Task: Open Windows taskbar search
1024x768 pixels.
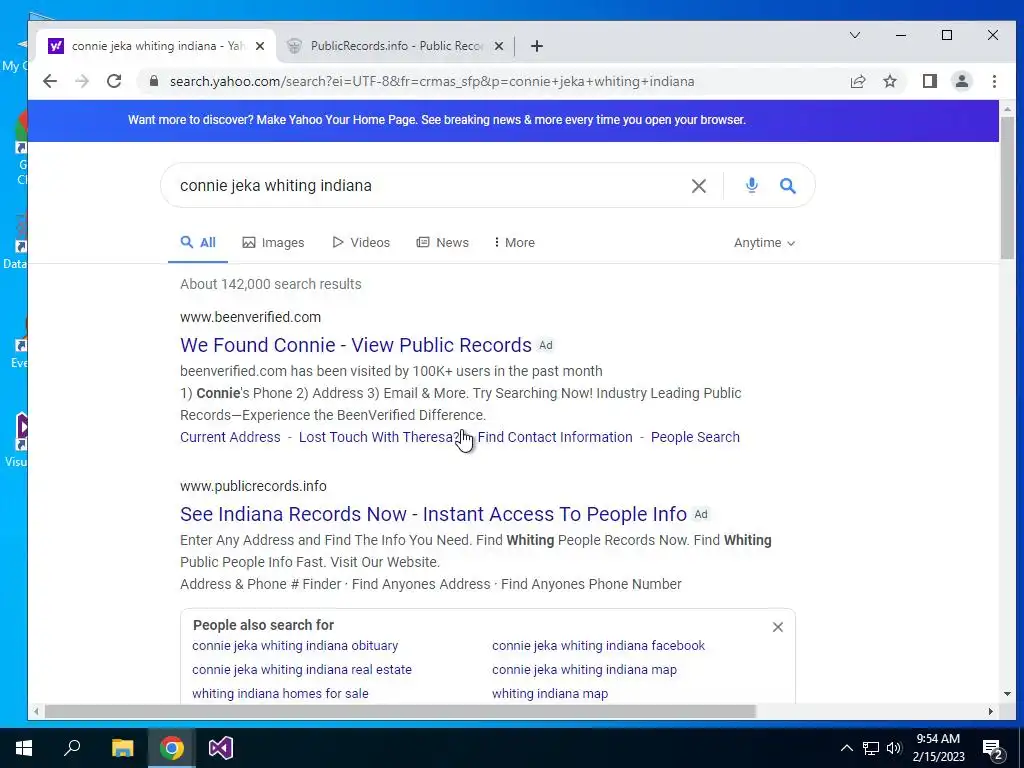Action: 72,748
